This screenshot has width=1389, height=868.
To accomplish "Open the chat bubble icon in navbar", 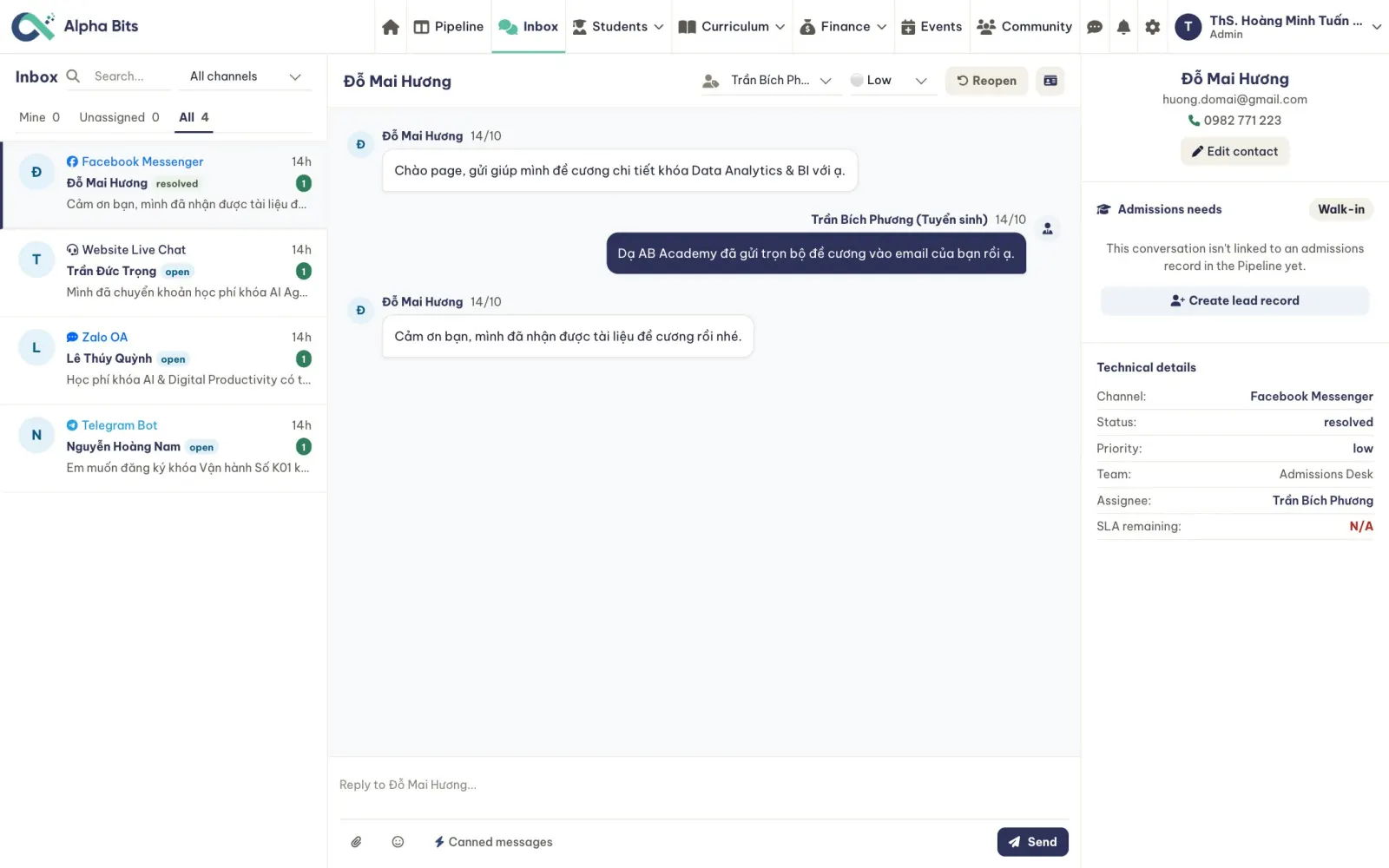I will pos(1095,27).
